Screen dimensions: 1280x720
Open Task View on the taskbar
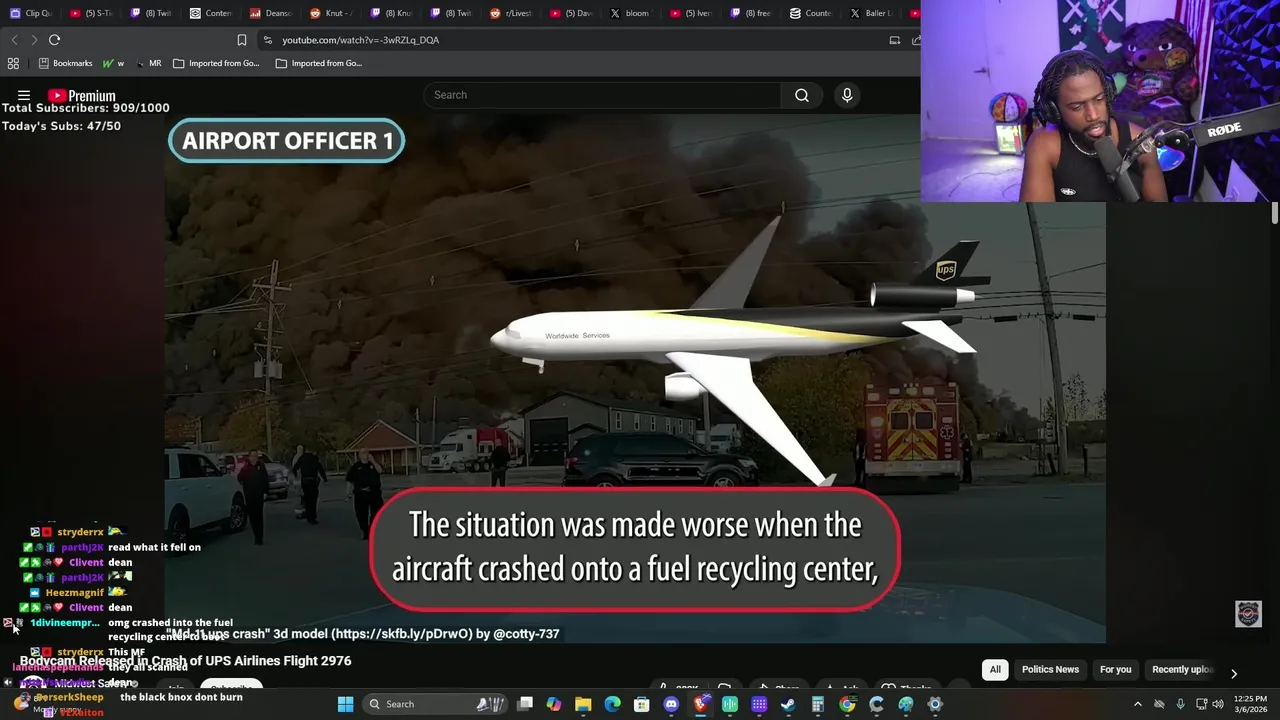525,704
